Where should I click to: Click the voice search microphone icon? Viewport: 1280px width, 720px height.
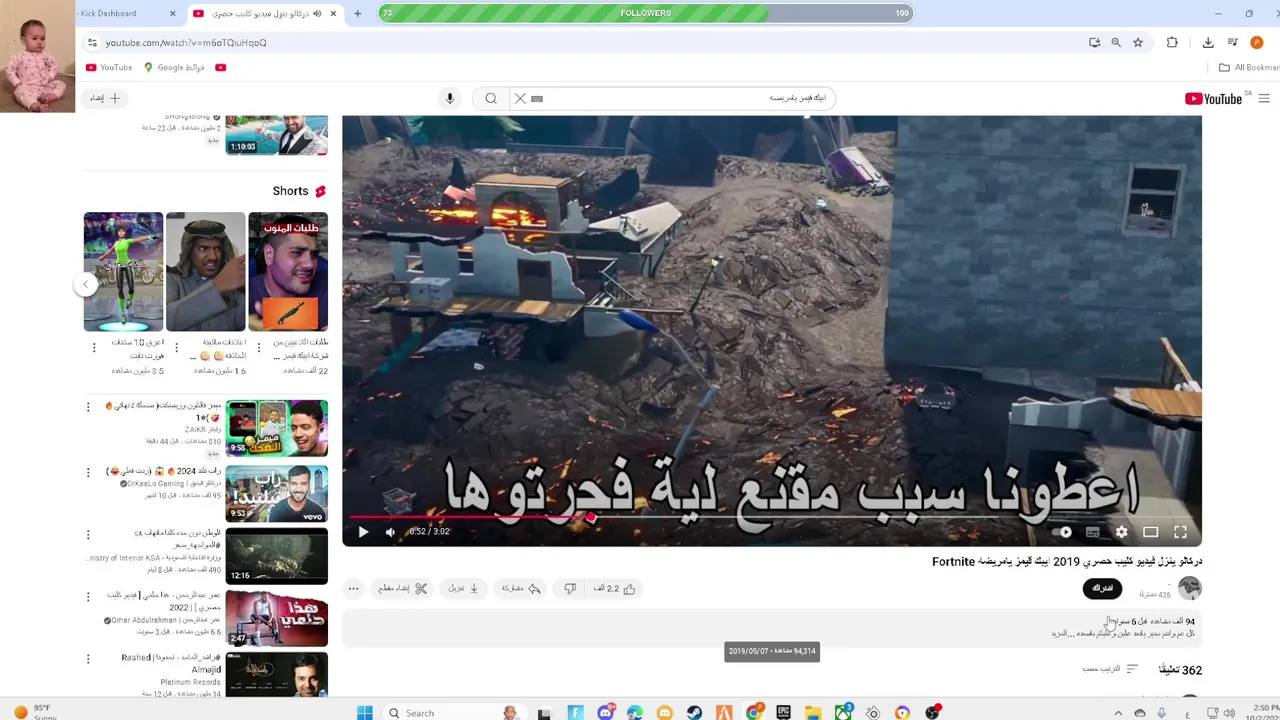pos(450,98)
